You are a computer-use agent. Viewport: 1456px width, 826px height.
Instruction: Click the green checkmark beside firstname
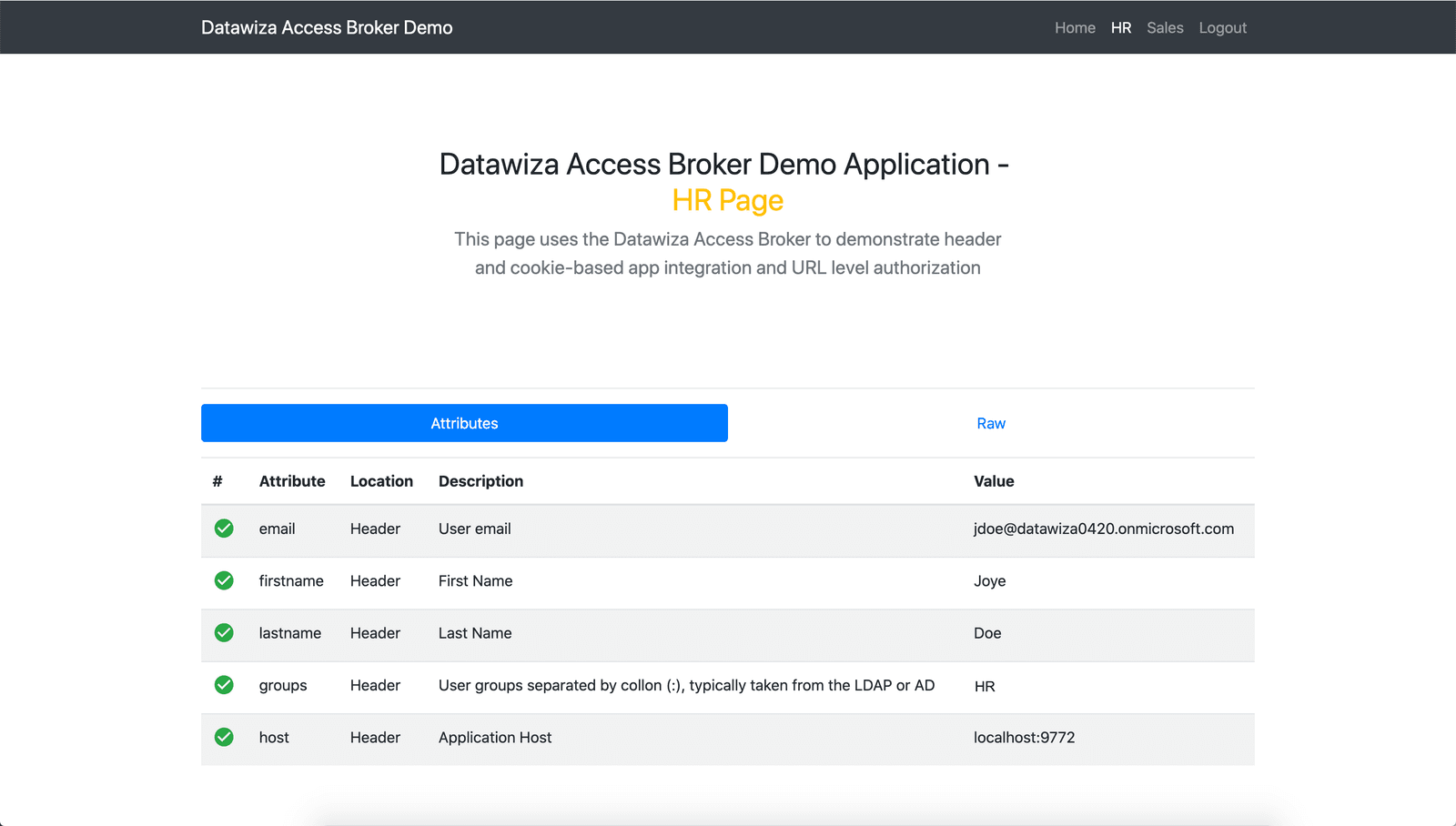pyautogui.click(x=224, y=580)
